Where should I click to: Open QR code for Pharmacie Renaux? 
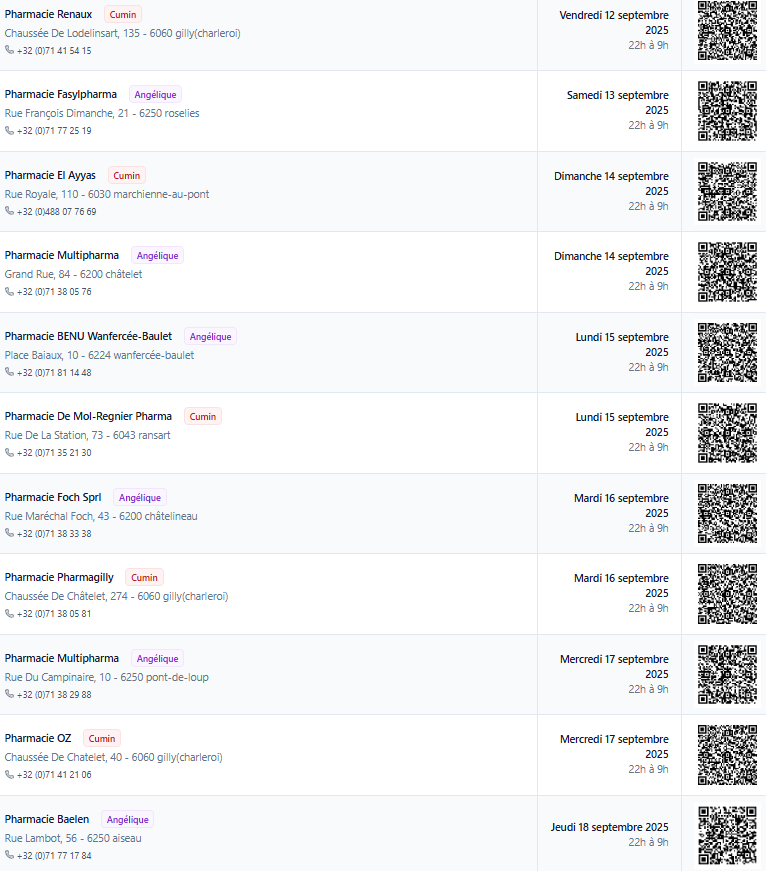point(727,31)
